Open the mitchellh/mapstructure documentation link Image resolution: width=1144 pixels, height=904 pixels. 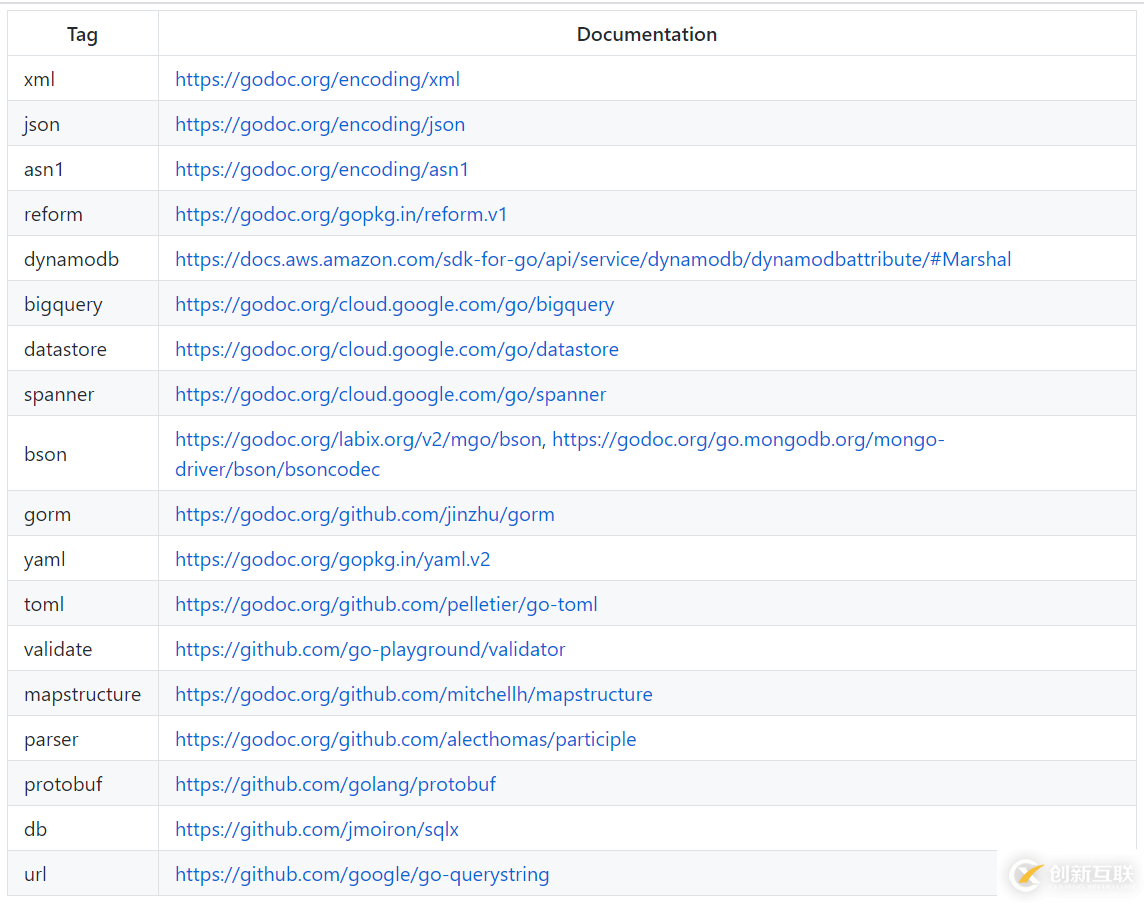413,694
